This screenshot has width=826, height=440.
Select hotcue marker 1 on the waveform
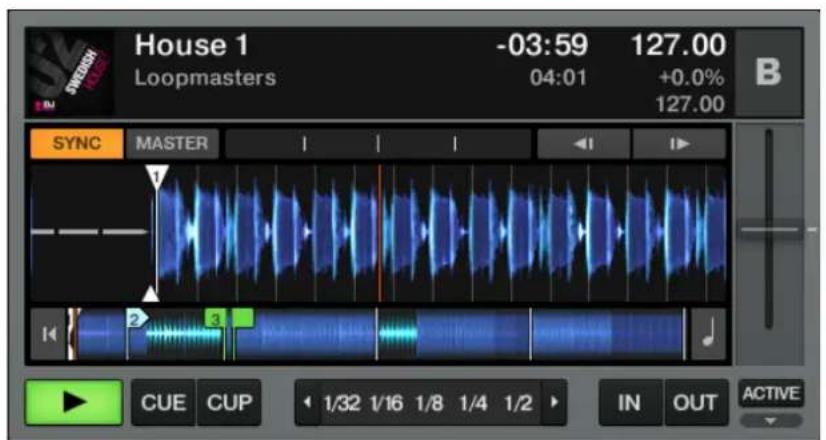point(157,177)
